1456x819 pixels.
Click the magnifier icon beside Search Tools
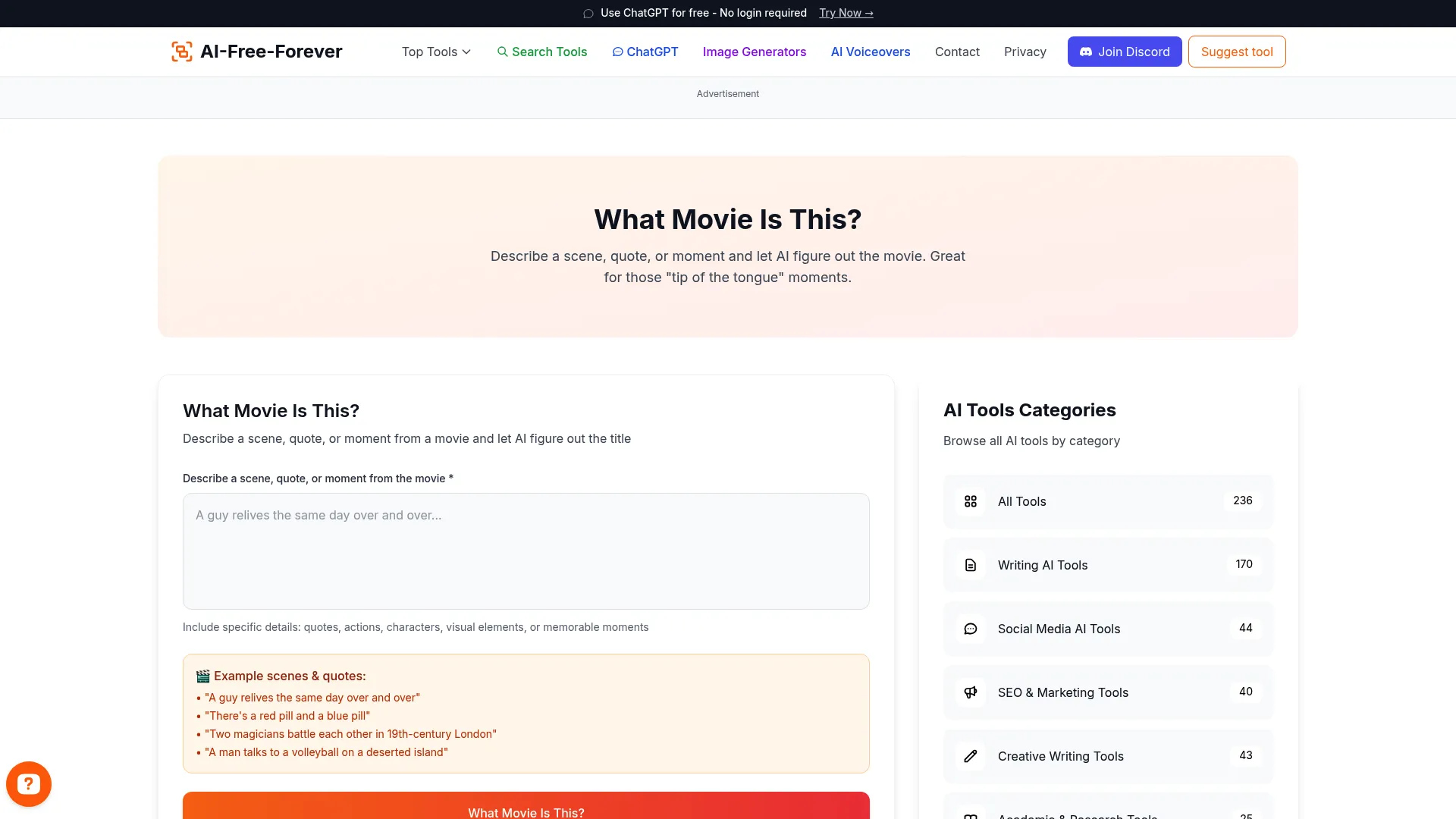click(x=502, y=52)
